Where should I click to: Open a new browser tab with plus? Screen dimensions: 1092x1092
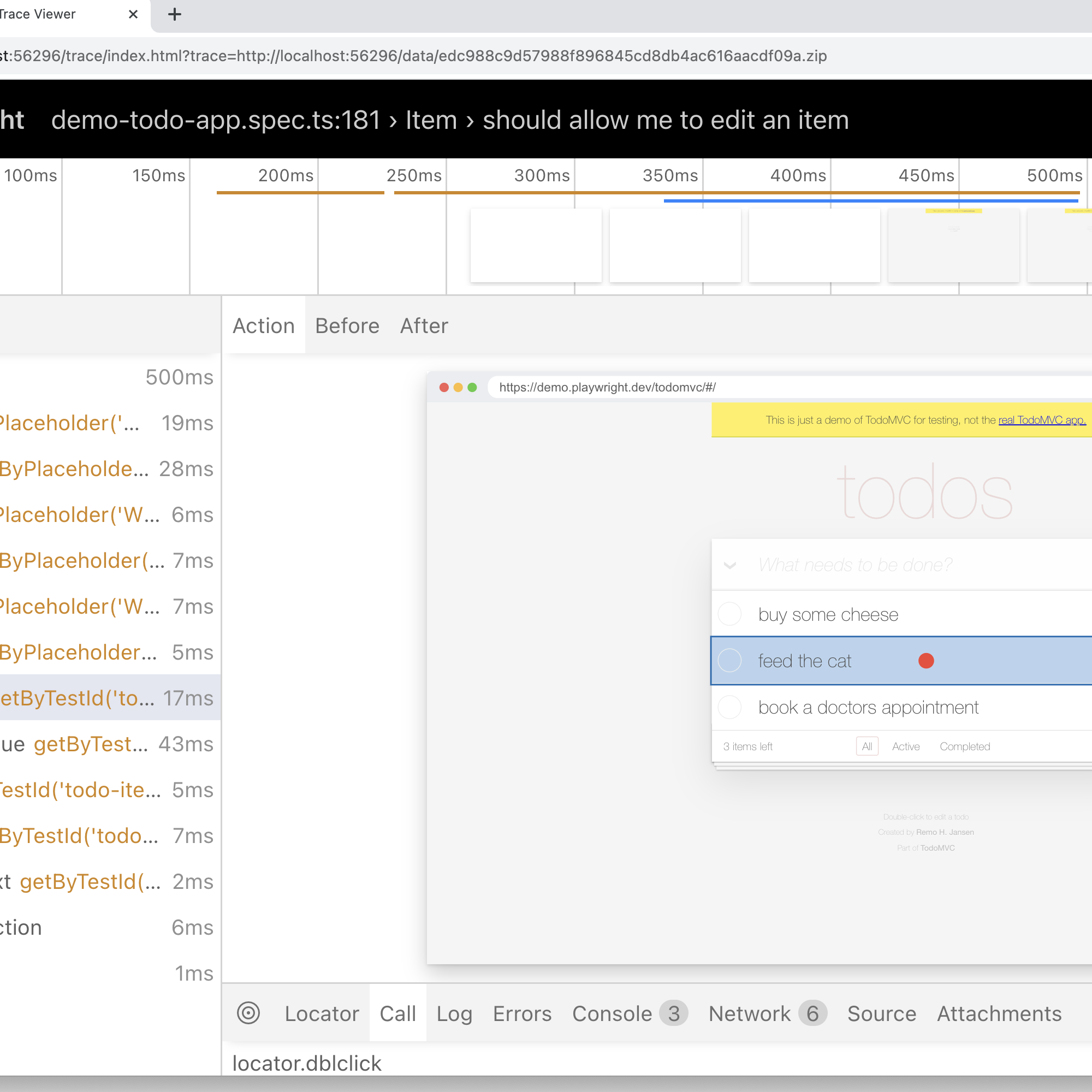tap(175, 14)
